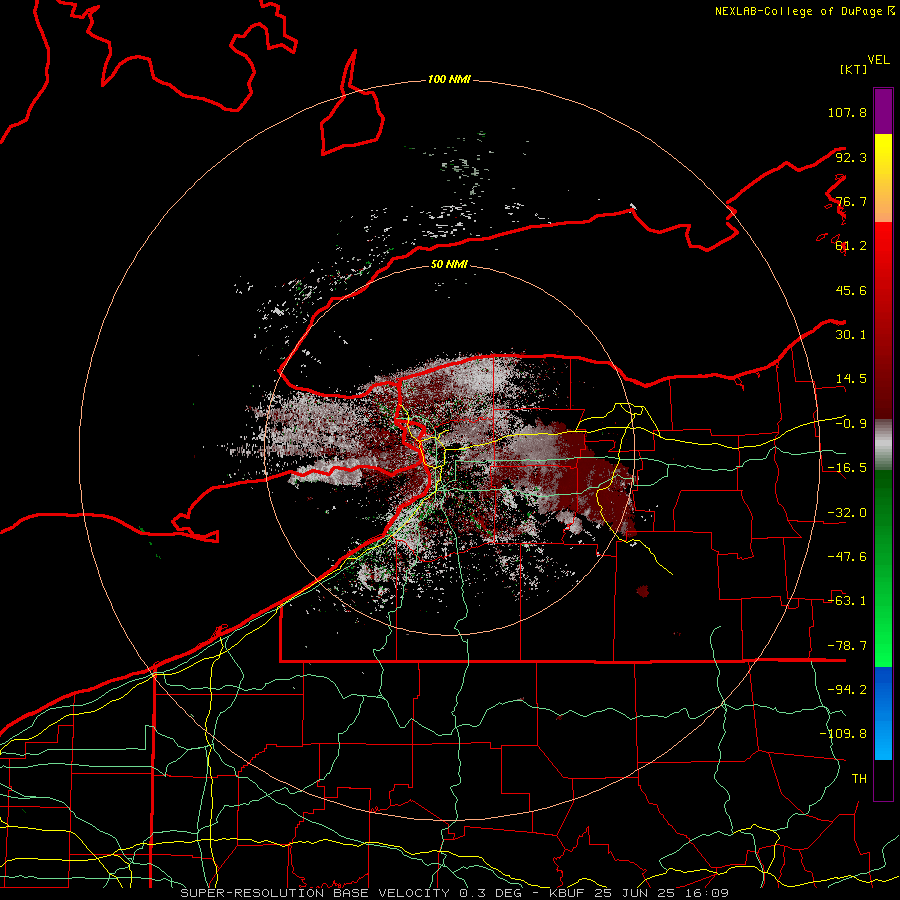Click the 100 NMI range ring label

click(x=449, y=79)
